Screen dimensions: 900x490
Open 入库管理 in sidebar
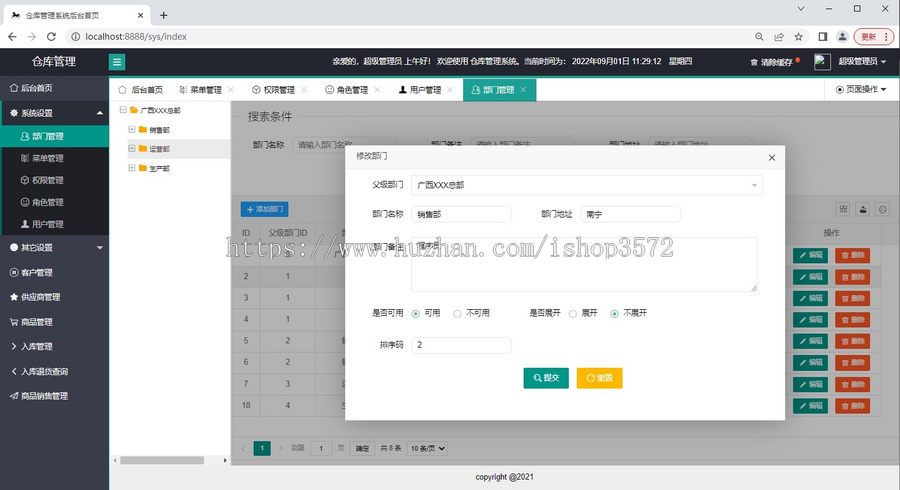click(x=54, y=347)
